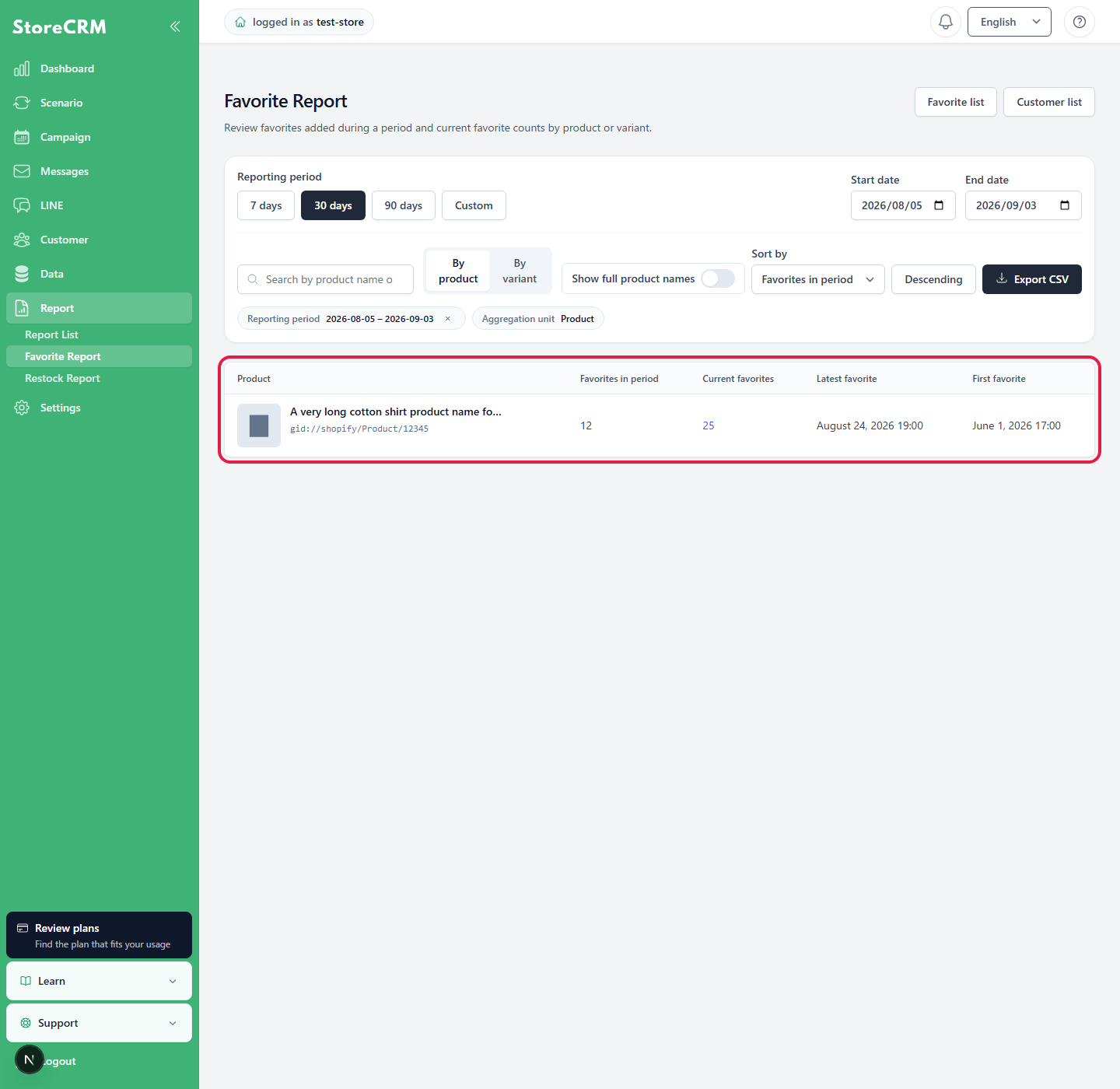Screen dimensions: 1120x1089
Task: Collapse the sidebar with the double-chevron icon
Action: point(175,26)
